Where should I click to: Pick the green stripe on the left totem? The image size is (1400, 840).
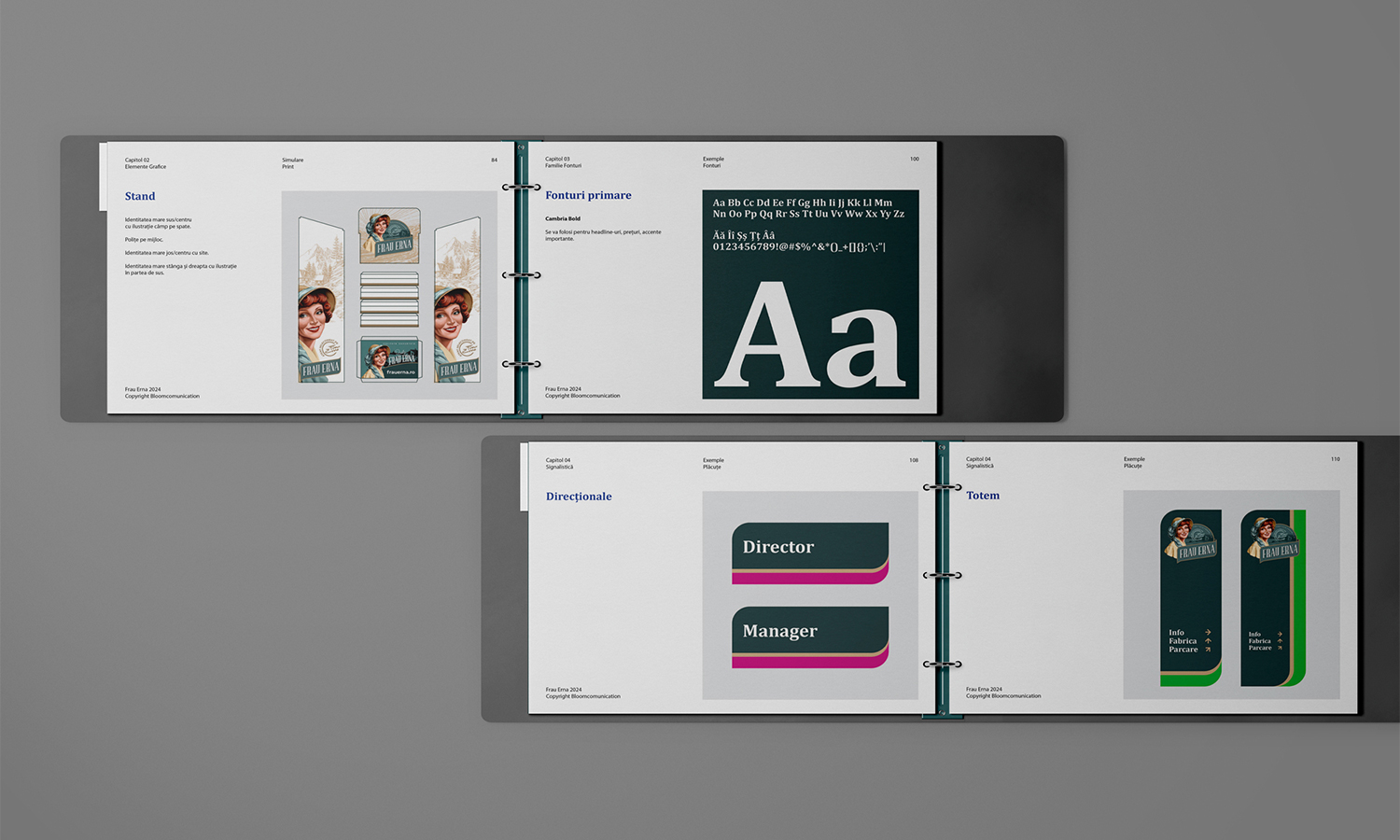1191,679
